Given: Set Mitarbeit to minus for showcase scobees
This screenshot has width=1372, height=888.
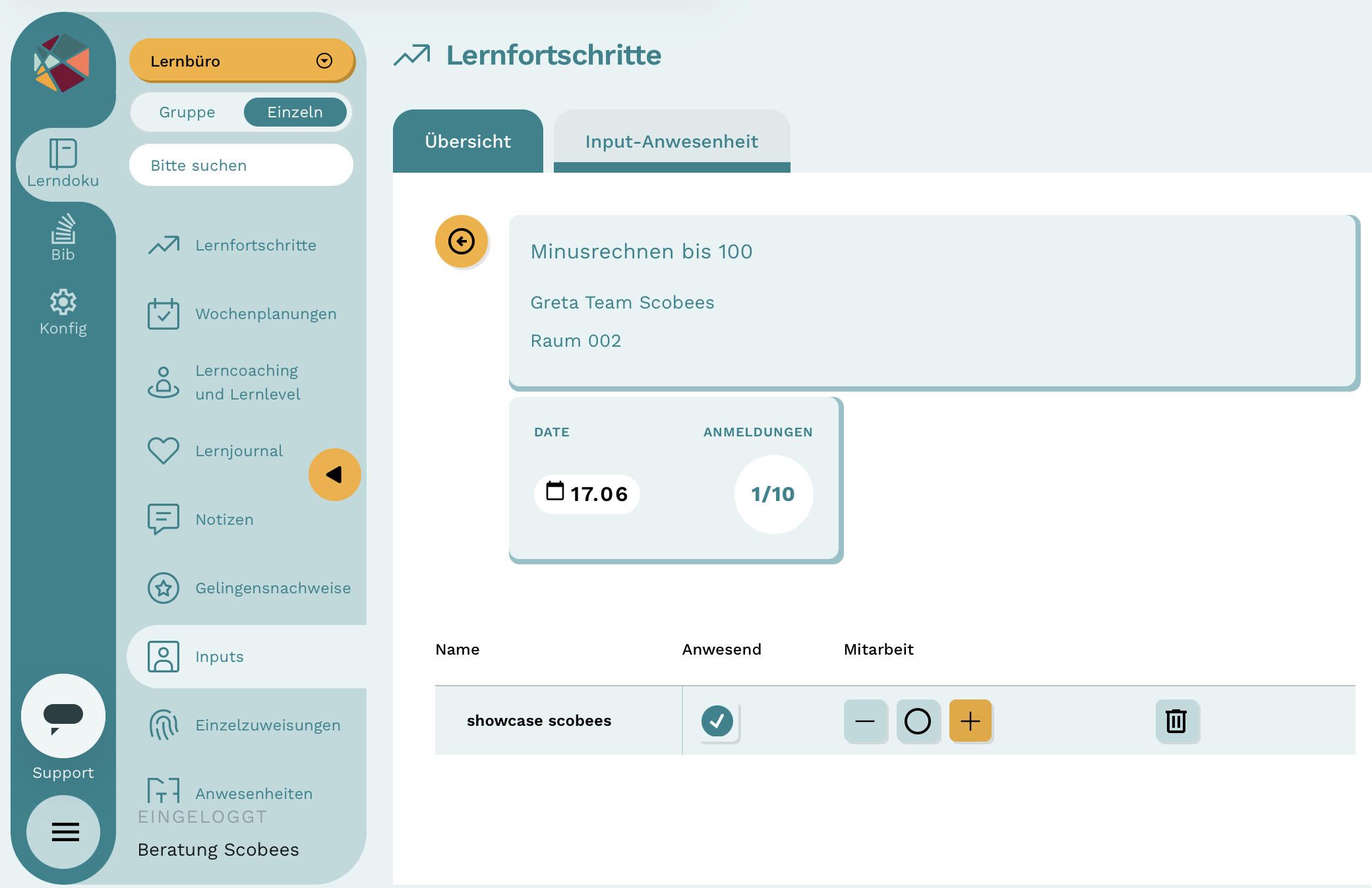Looking at the screenshot, I should pyautogui.click(x=865, y=721).
